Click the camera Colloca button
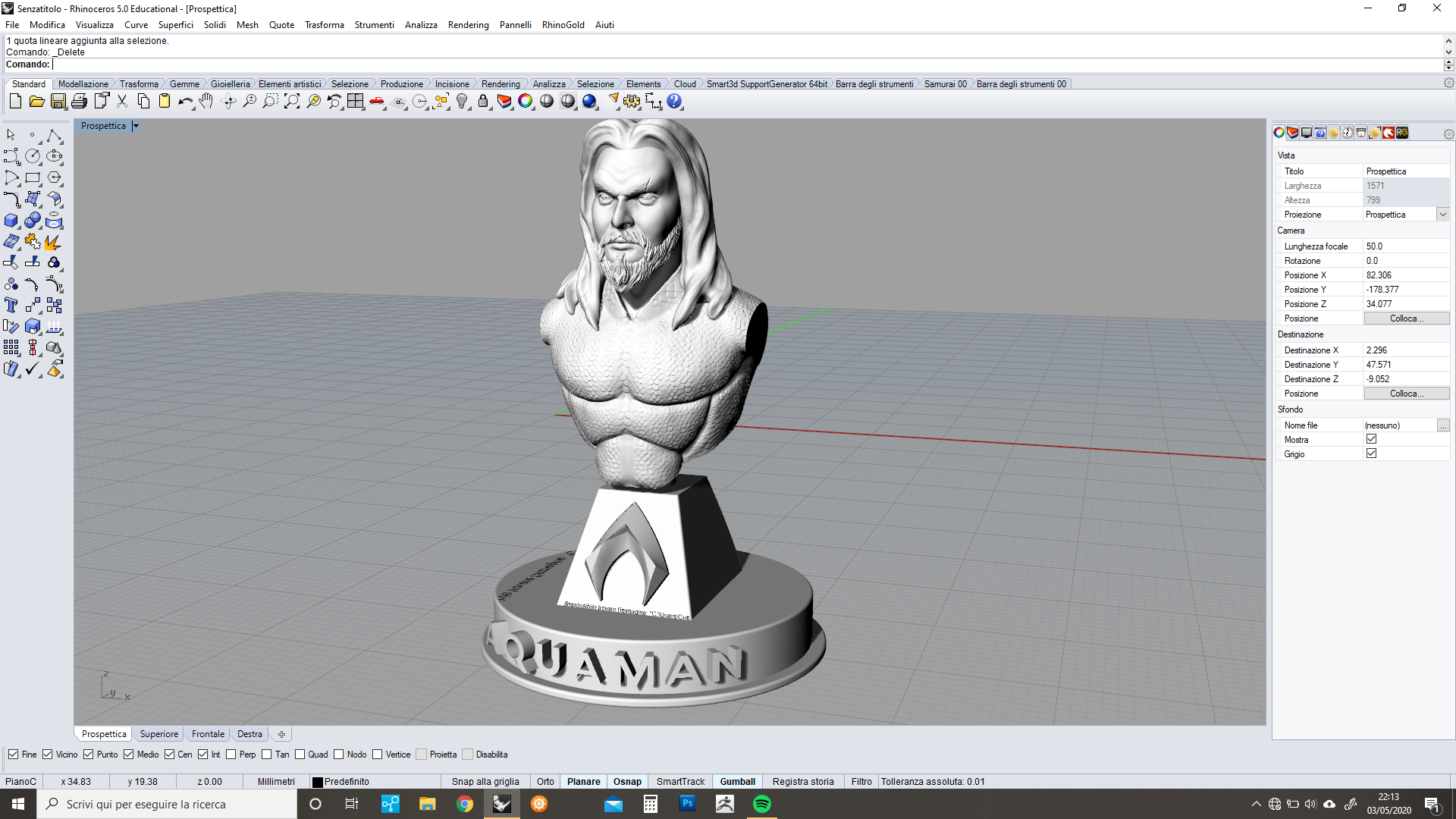This screenshot has height=819, width=1456. click(1406, 318)
